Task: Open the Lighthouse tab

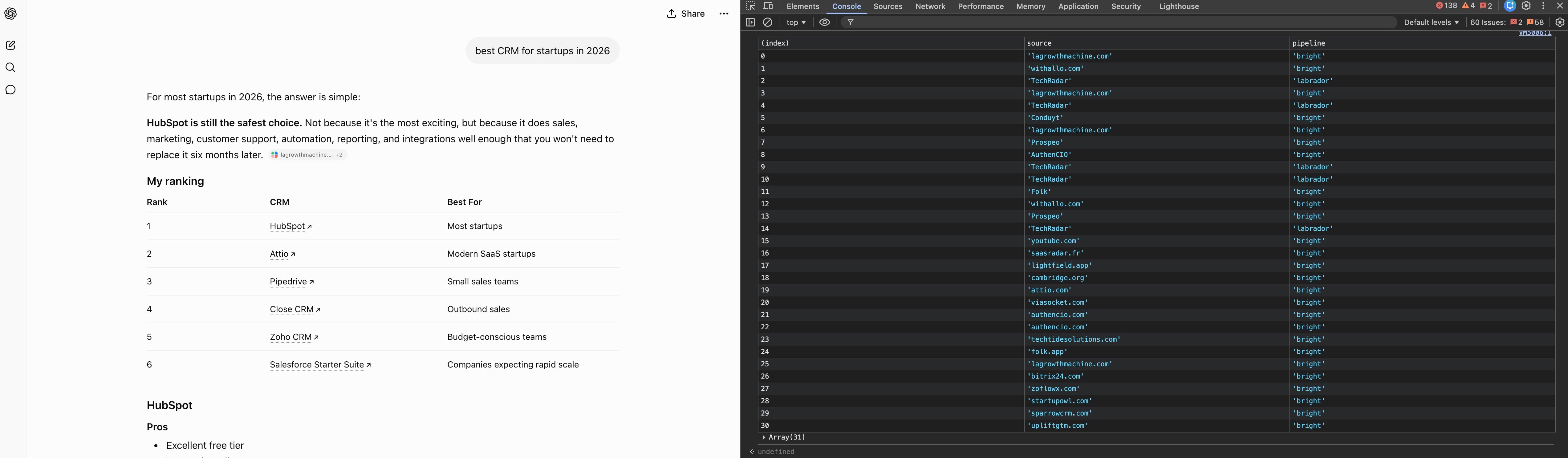Action: pos(1179,6)
